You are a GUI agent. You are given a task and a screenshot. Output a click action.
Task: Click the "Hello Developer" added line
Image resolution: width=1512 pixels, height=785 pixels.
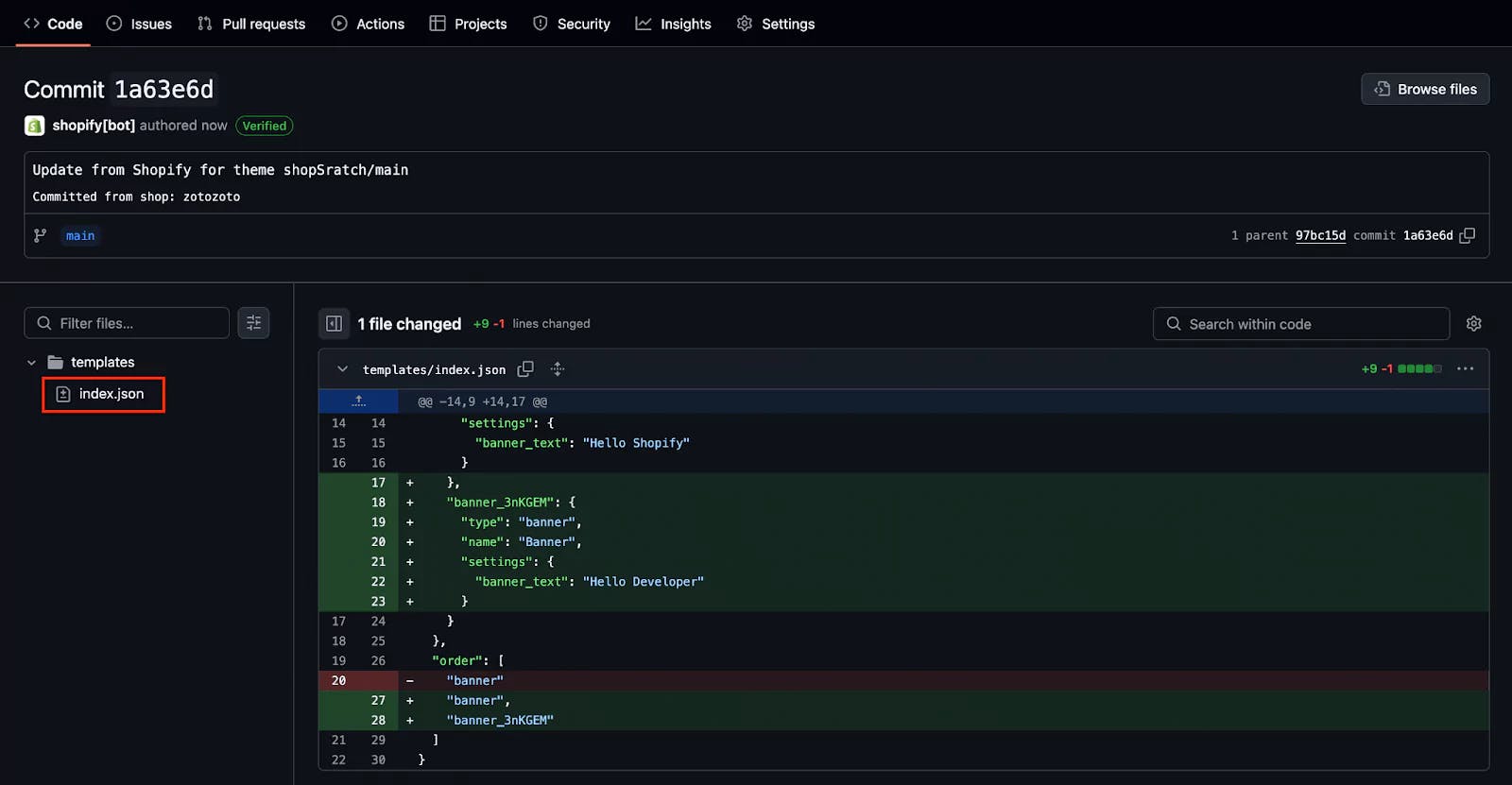tap(943, 582)
